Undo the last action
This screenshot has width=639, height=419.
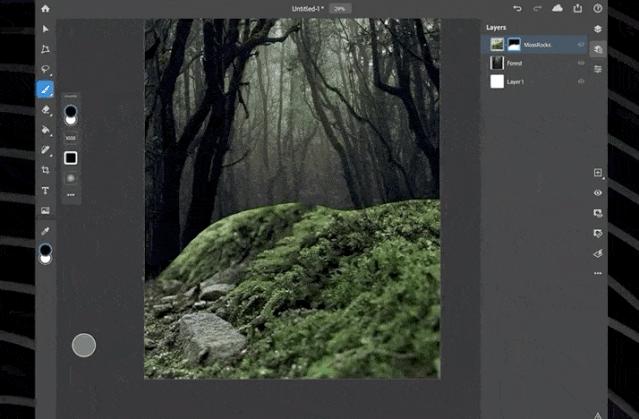517,9
